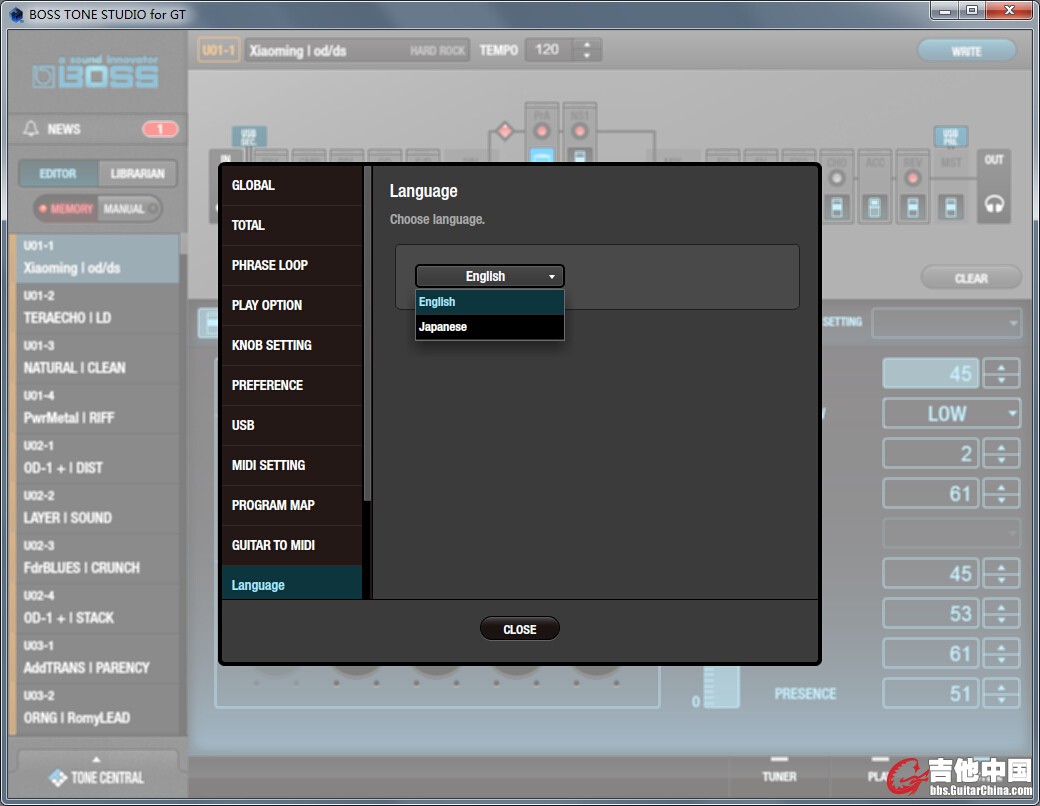The width and height of the screenshot is (1040, 806).
Task: Open the English language dropdown
Action: [490, 276]
